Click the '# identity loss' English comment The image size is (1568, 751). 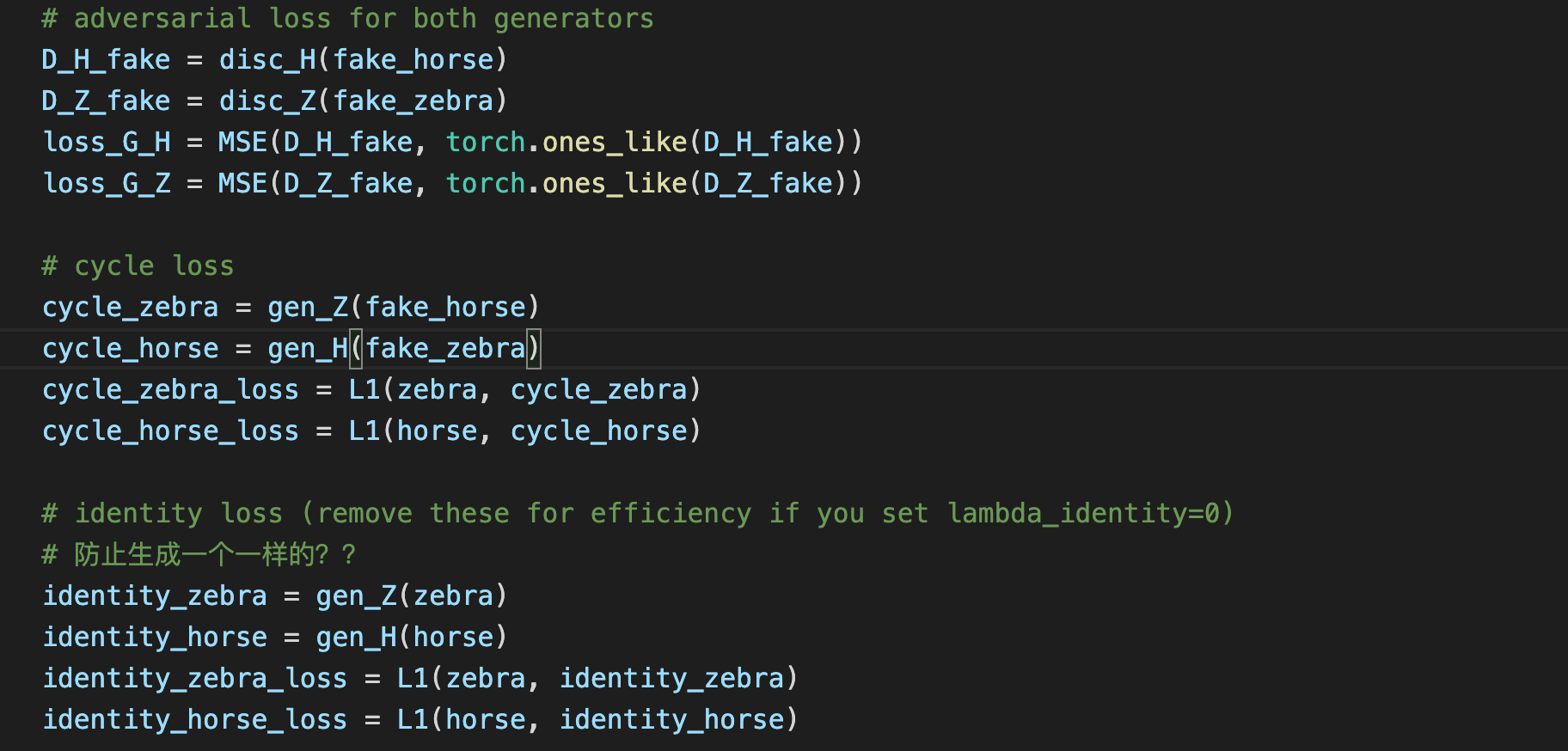coord(638,513)
